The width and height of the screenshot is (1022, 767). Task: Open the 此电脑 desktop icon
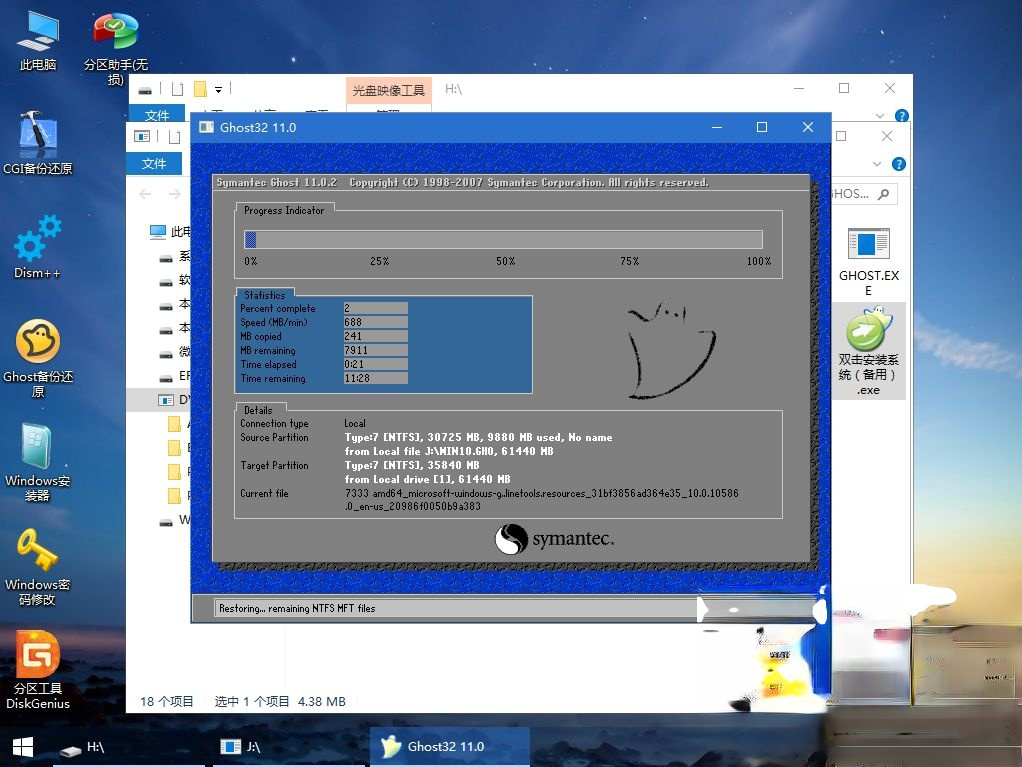click(x=38, y=41)
